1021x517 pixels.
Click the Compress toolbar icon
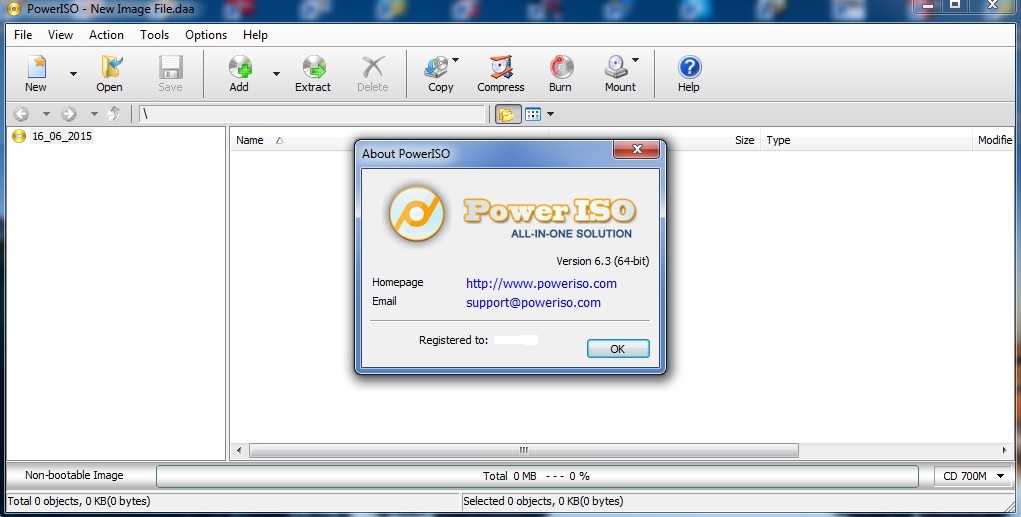[501, 74]
